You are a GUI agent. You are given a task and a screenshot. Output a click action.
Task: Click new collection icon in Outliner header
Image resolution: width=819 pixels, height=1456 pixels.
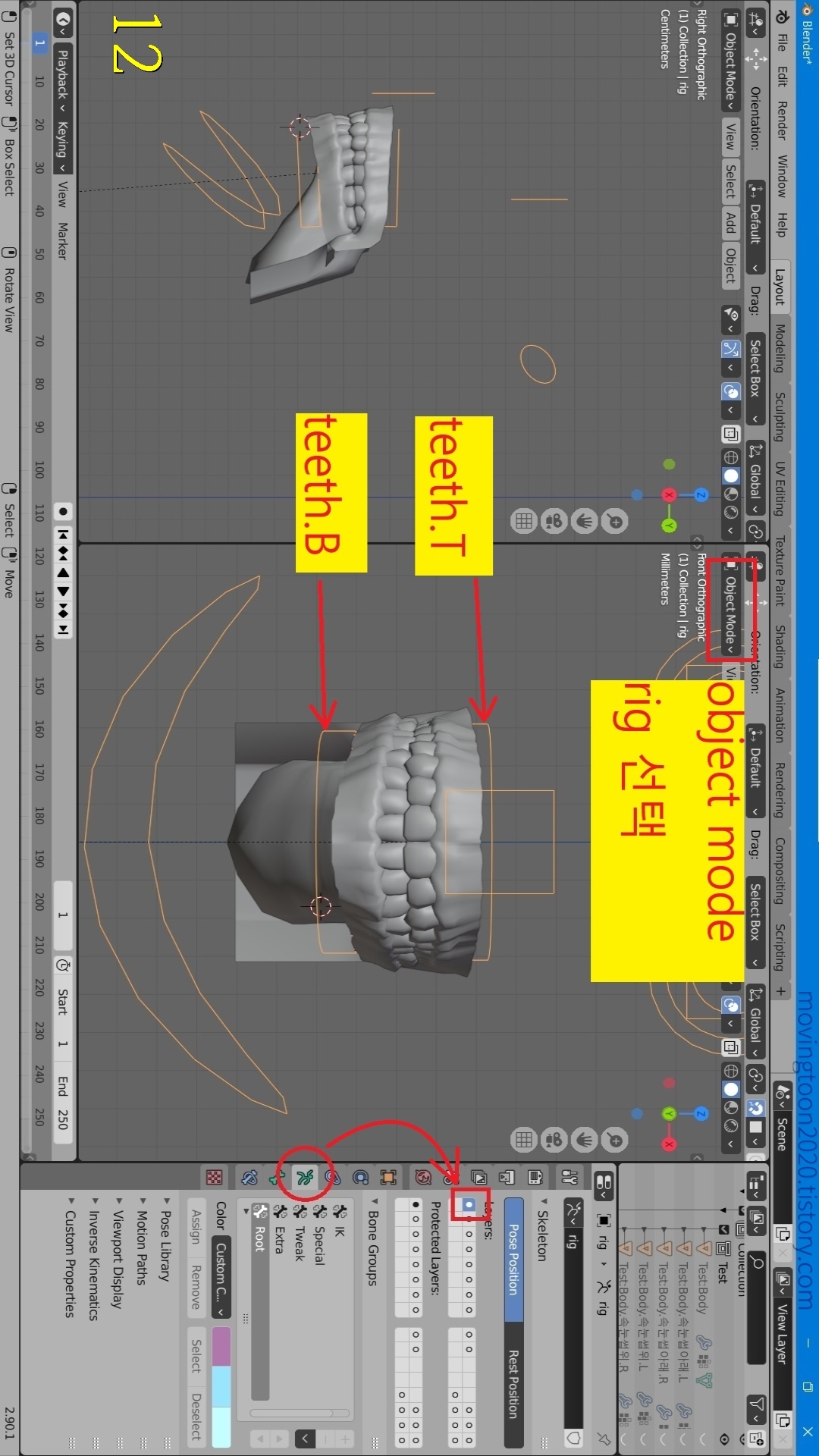756,1439
